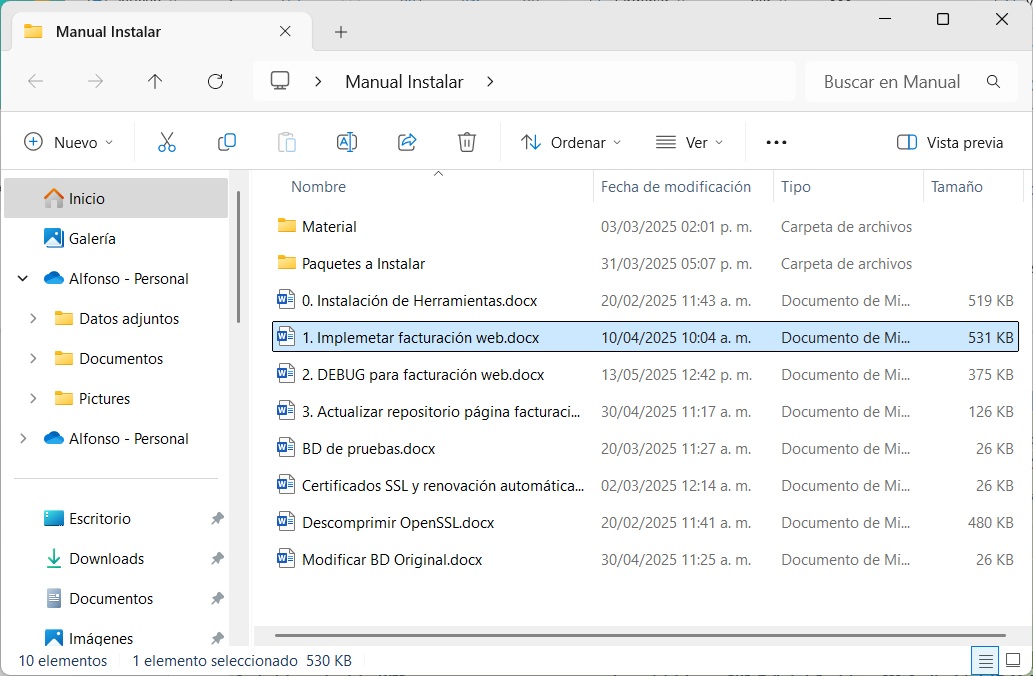This screenshot has width=1033, height=676.
Task: Switch to large icons view layout
Action: 1013,660
